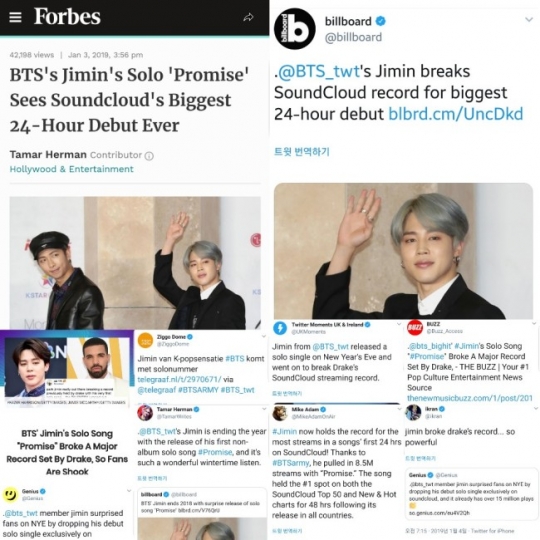The width and height of the screenshot is (540, 540).
Task: Open the Hollywood & Entertainment section link
Action: (71, 169)
